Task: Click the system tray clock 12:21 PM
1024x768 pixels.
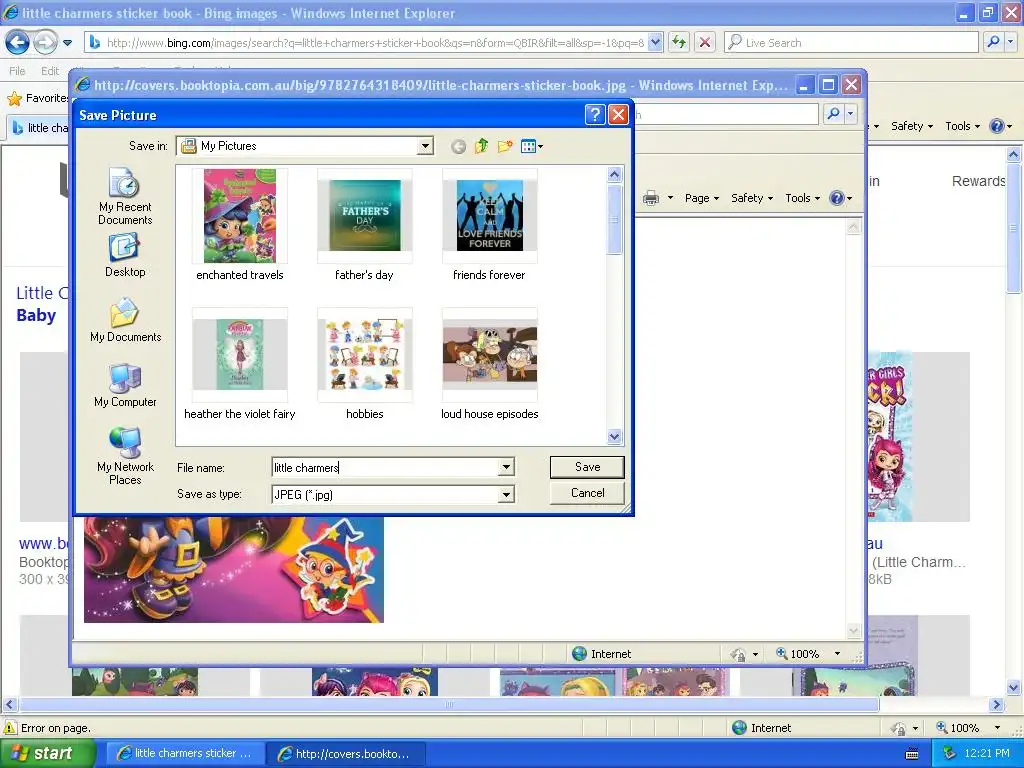Action: click(x=986, y=753)
